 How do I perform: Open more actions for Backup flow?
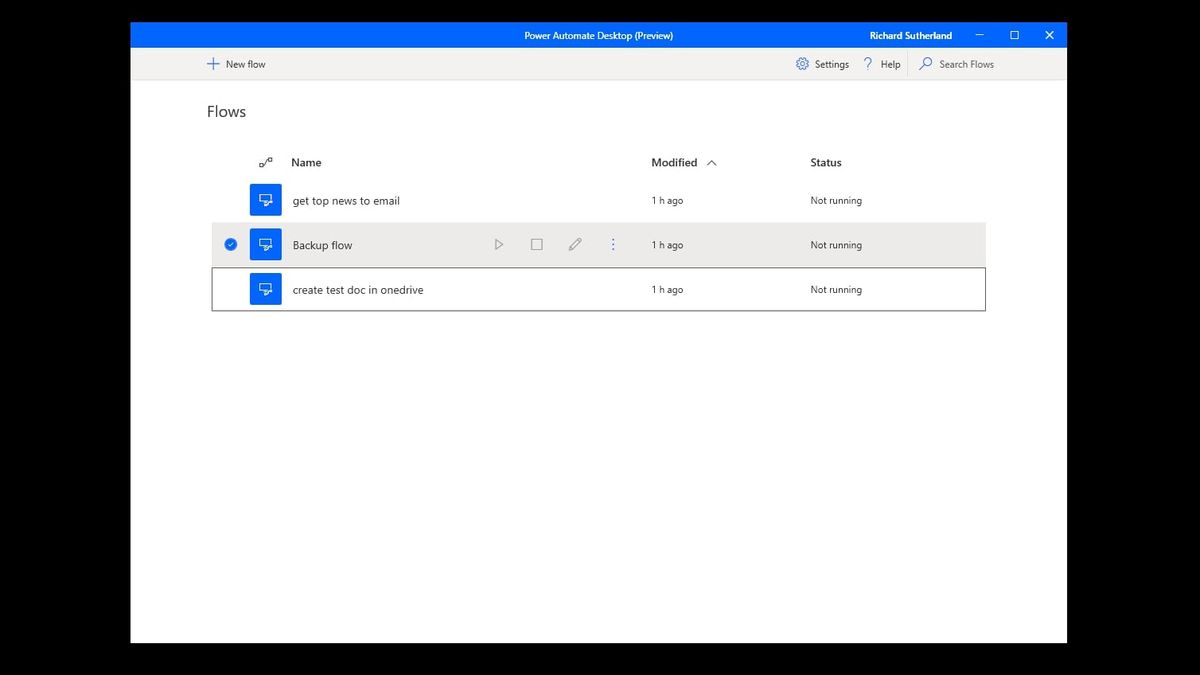[613, 243]
